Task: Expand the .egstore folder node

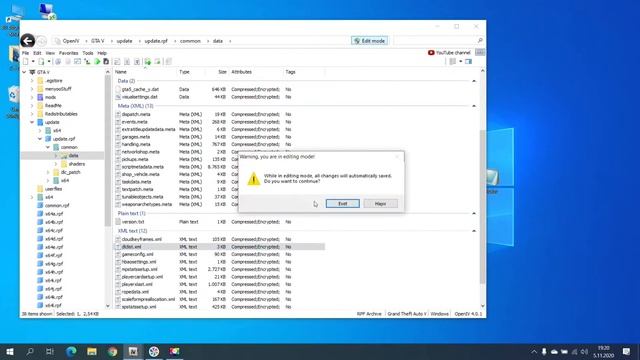Action: pos(32,81)
